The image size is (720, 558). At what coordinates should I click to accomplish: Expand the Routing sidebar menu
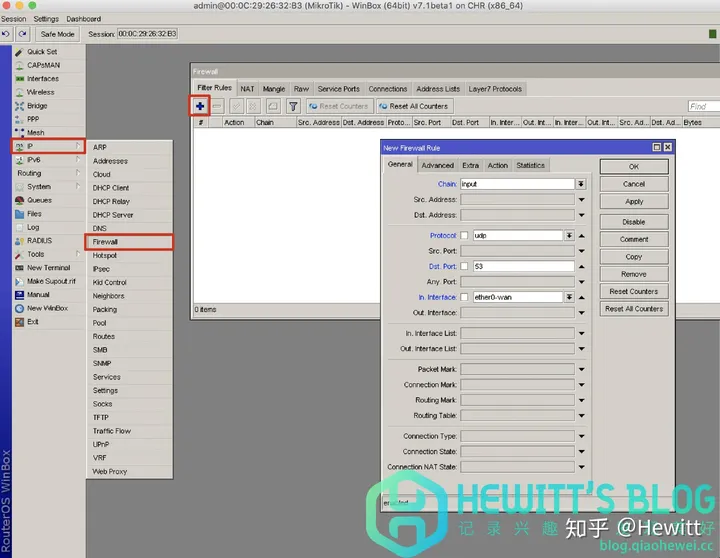coord(48,173)
